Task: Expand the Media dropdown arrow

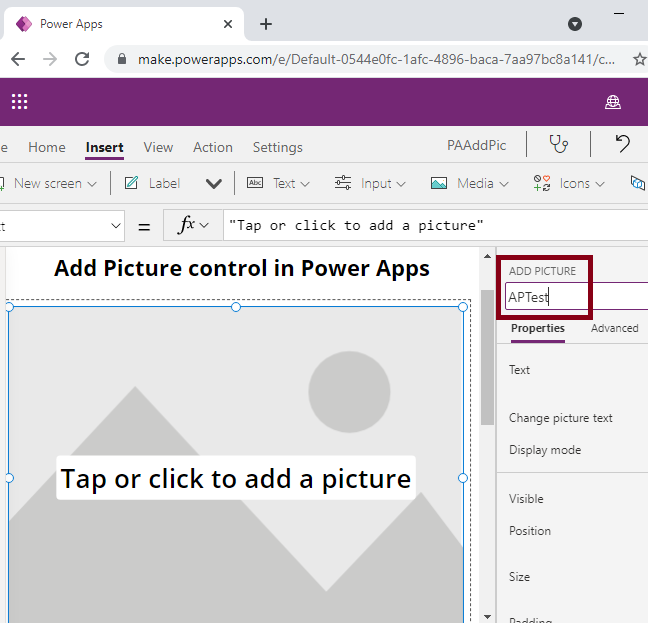Action: coord(503,184)
